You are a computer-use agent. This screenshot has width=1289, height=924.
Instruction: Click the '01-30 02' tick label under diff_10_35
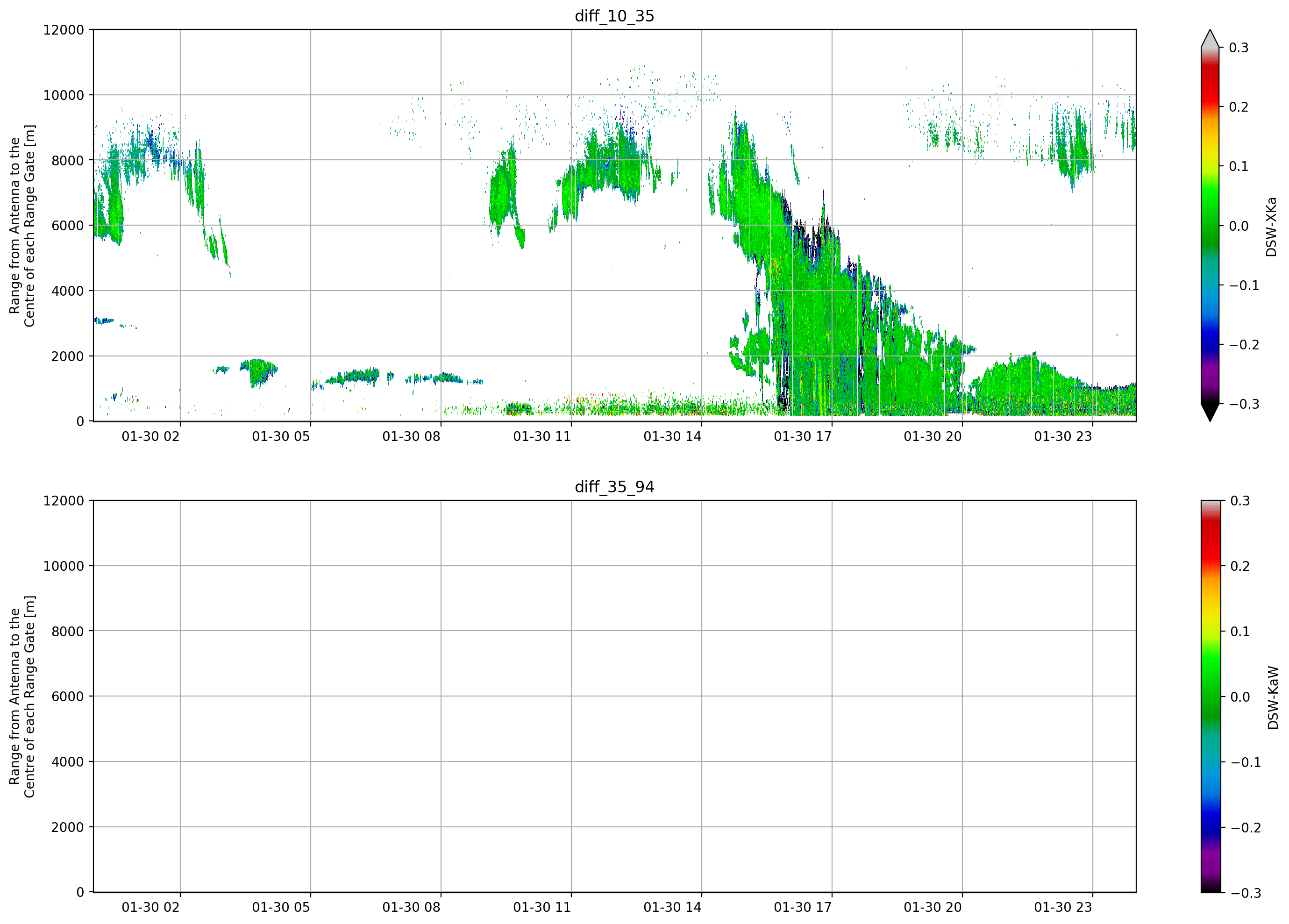[150, 436]
